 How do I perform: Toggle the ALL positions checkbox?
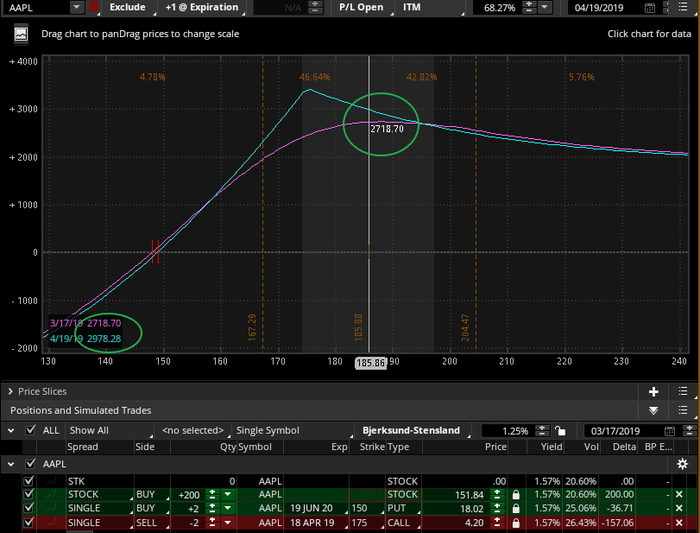(x=30, y=430)
